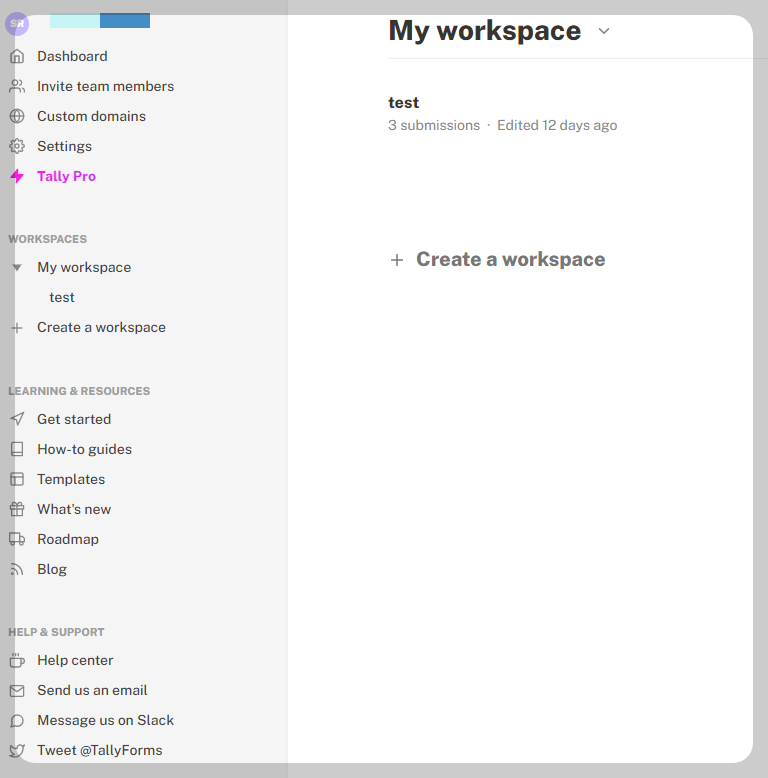Click the Tweet @TallyForms Twitter bird icon
The height and width of the screenshot is (778, 768).
tap(17, 751)
